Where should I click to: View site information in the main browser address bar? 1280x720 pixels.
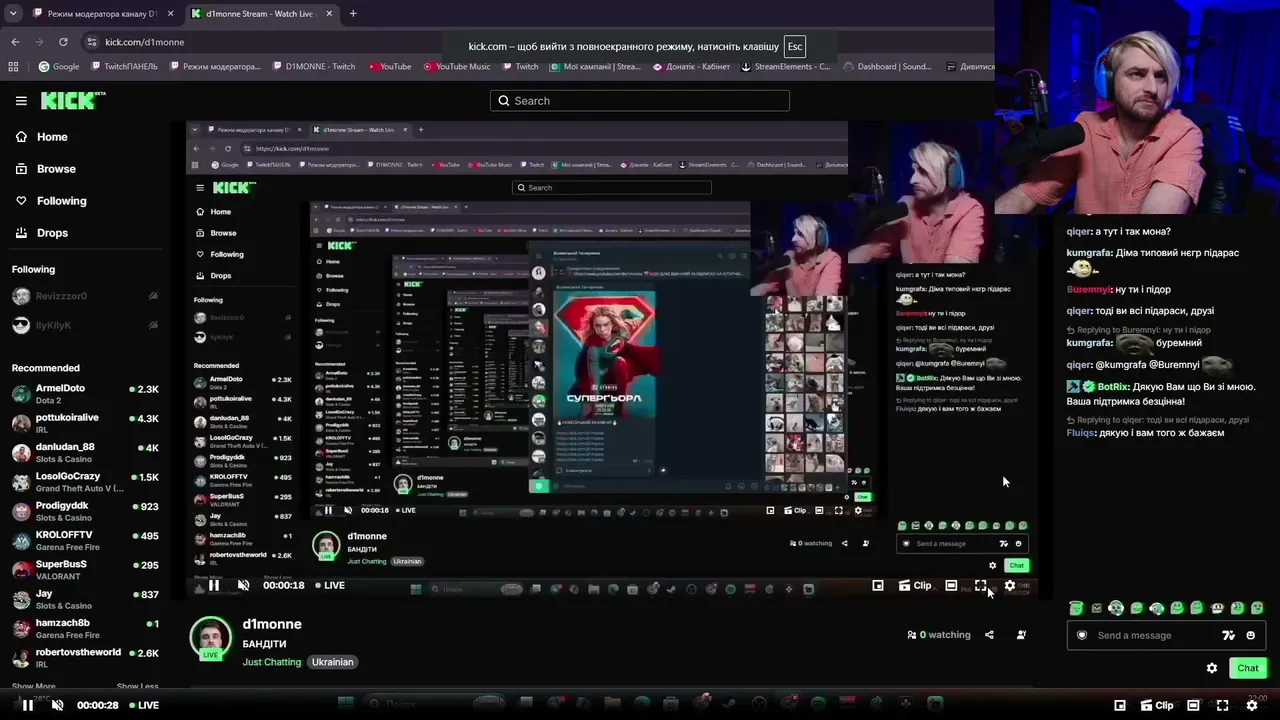(92, 42)
